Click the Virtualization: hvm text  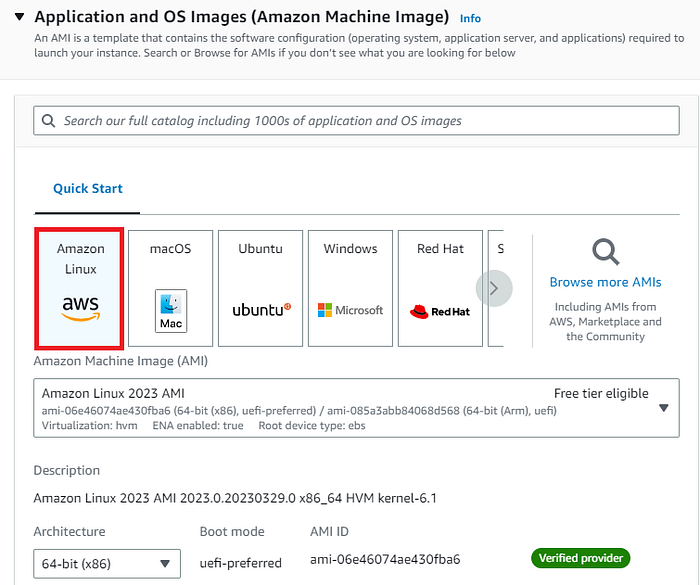89,426
